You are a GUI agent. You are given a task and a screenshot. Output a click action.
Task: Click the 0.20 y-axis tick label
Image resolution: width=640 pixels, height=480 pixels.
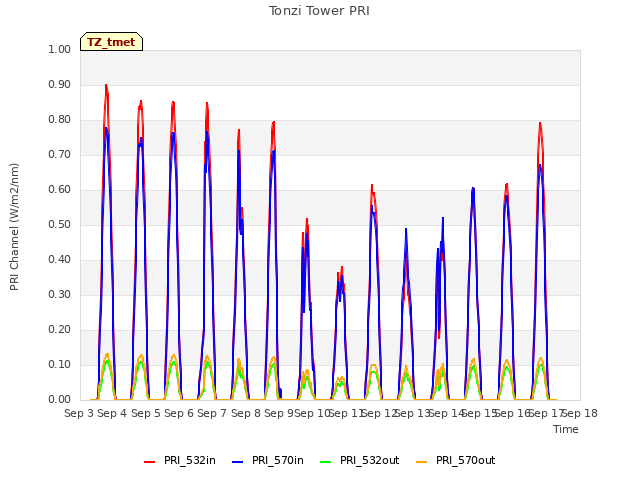pyautogui.click(x=60, y=329)
